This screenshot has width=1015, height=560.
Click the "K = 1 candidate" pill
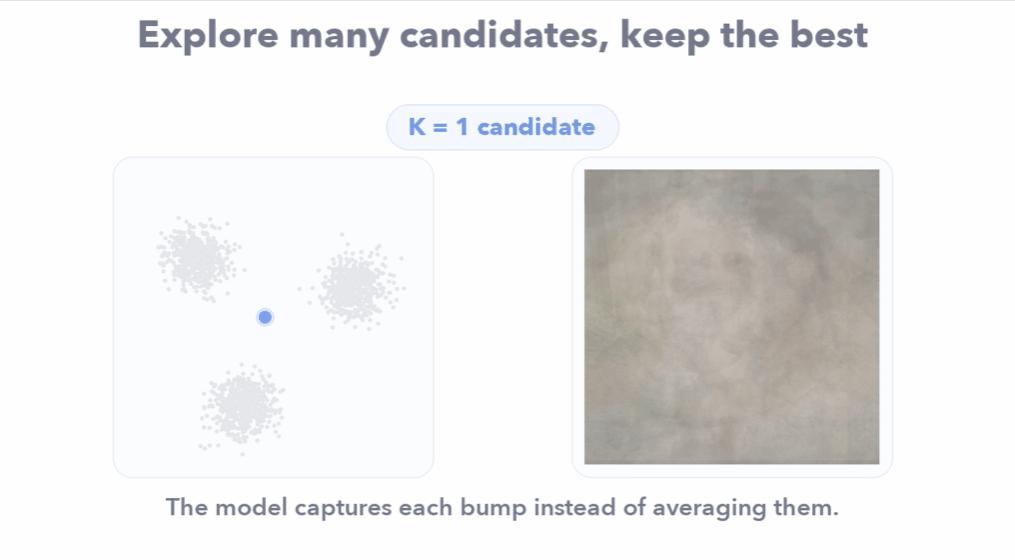pos(502,127)
